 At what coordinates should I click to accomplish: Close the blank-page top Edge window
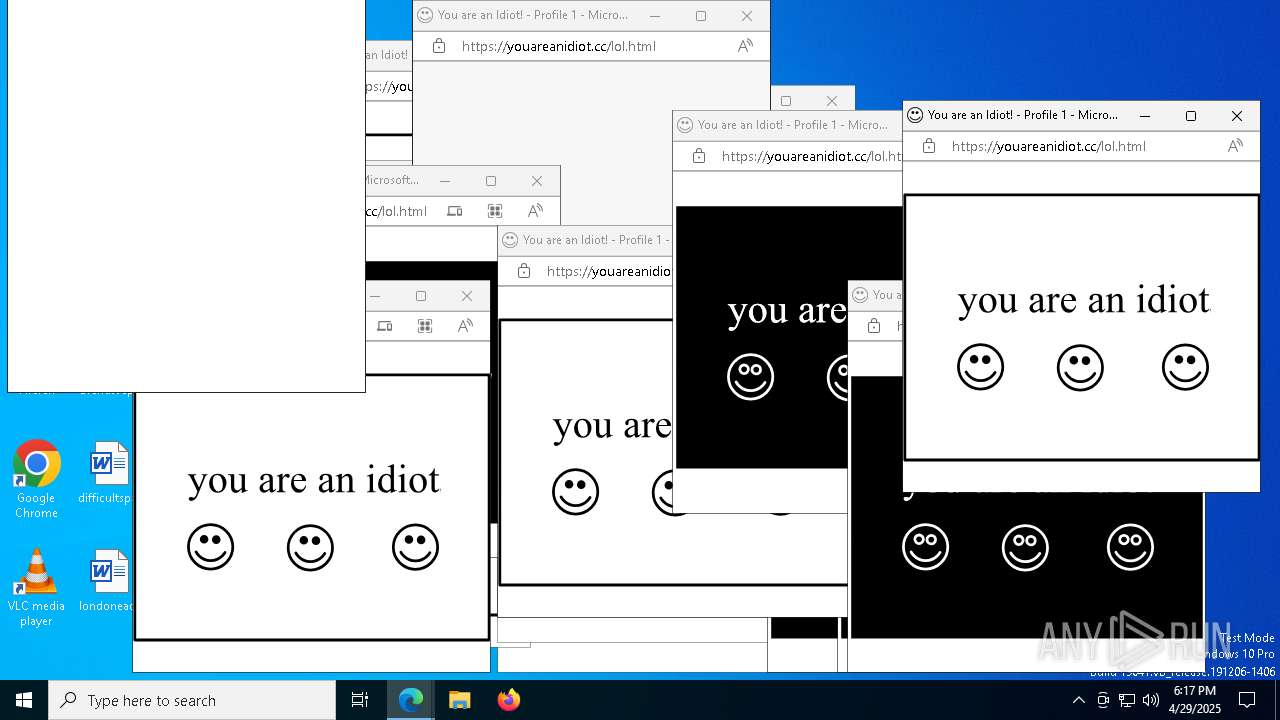coord(747,16)
